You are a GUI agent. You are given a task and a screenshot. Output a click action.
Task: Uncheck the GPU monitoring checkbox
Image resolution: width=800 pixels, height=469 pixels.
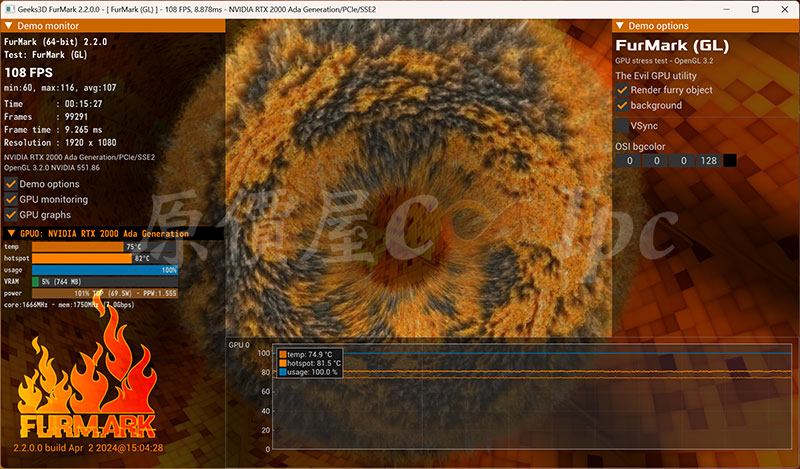tap(11, 199)
